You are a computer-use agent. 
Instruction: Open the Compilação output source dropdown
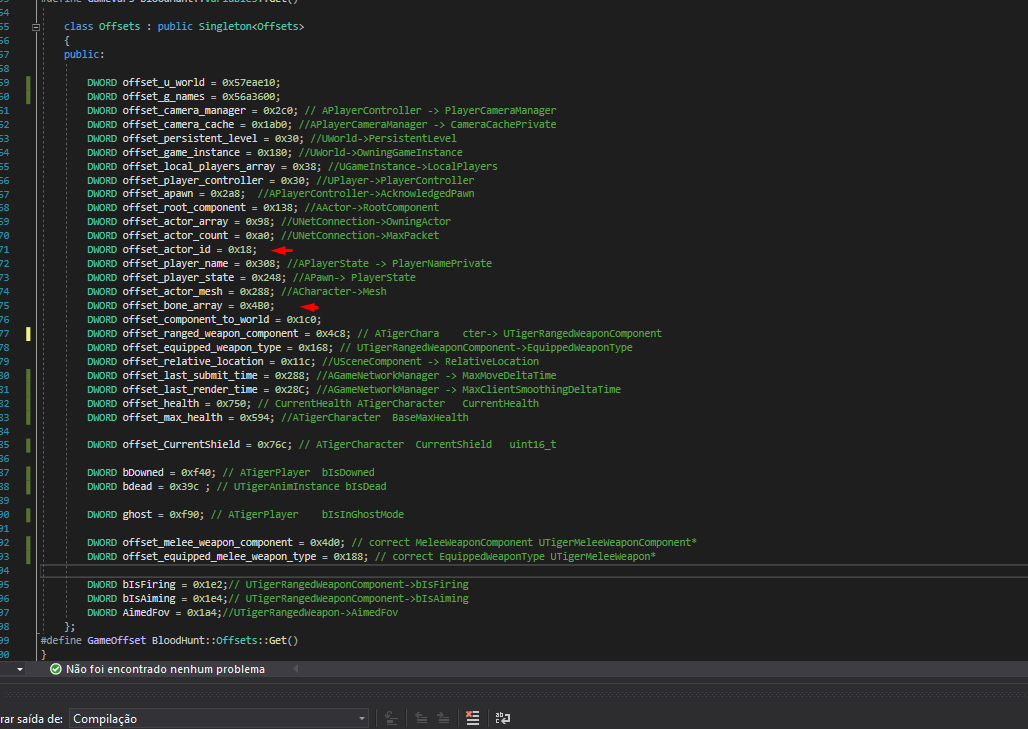[x=219, y=719]
